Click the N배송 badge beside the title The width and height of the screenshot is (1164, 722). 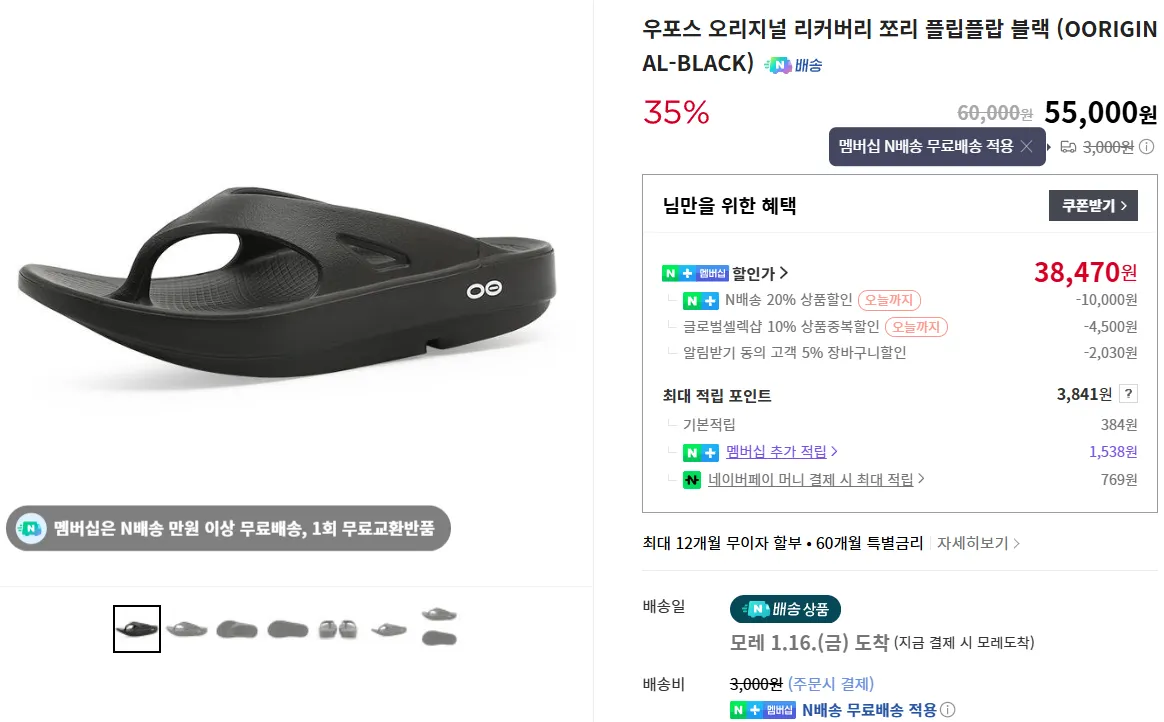pos(793,65)
